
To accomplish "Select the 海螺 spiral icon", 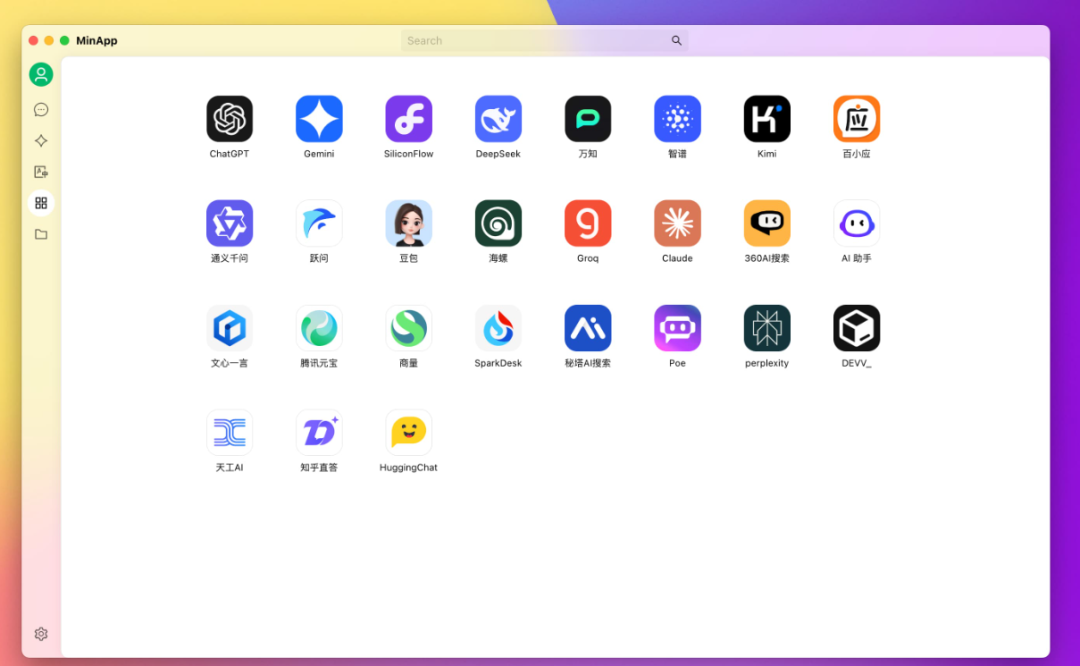I will coord(498,223).
